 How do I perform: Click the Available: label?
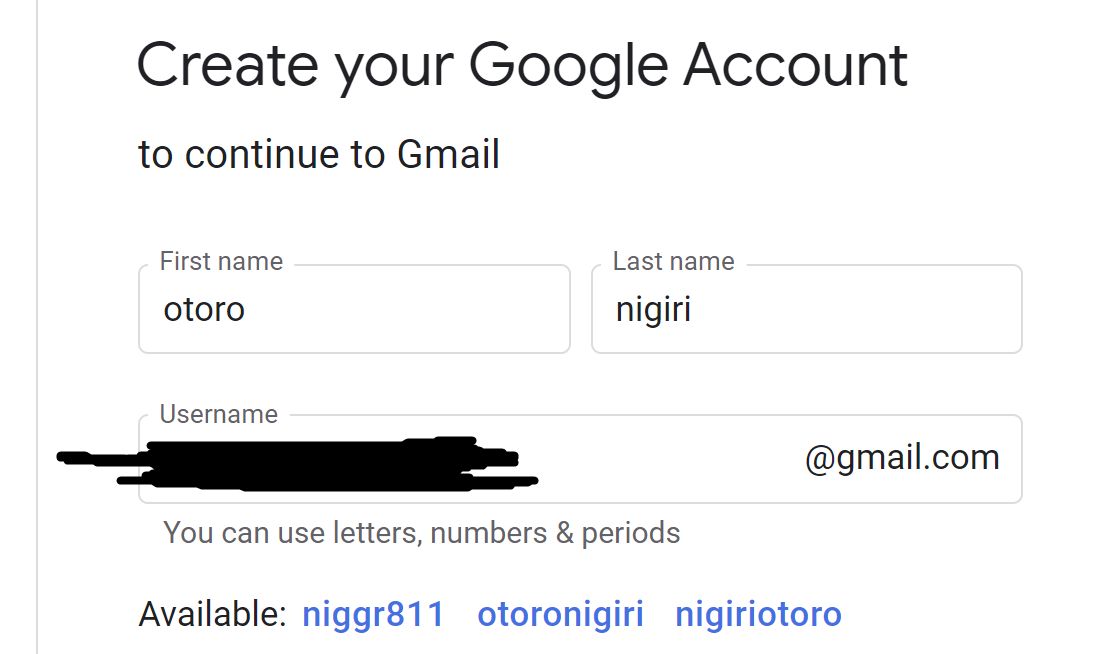coord(210,613)
